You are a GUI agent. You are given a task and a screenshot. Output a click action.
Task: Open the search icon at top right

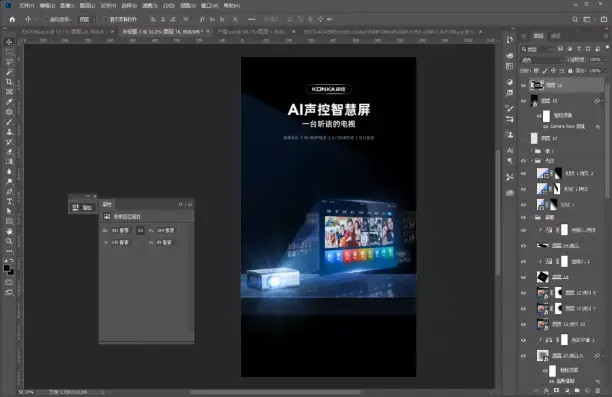pos(575,19)
